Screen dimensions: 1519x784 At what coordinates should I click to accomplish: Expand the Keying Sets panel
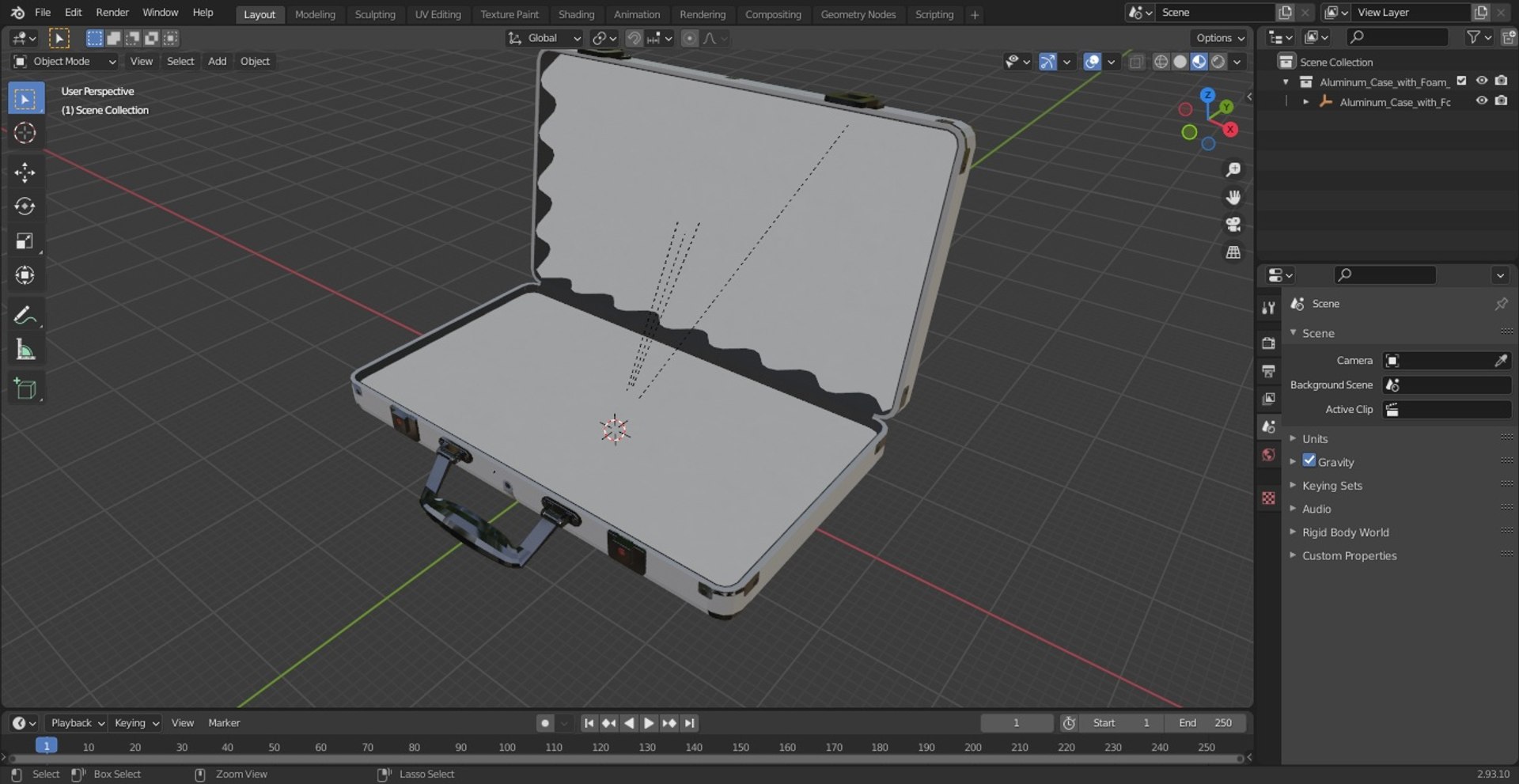(x=1331, y=486)
